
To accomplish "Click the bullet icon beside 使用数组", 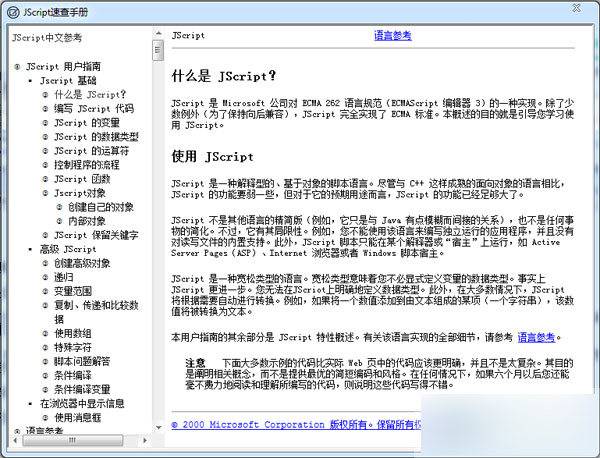I will click(45, 334).
